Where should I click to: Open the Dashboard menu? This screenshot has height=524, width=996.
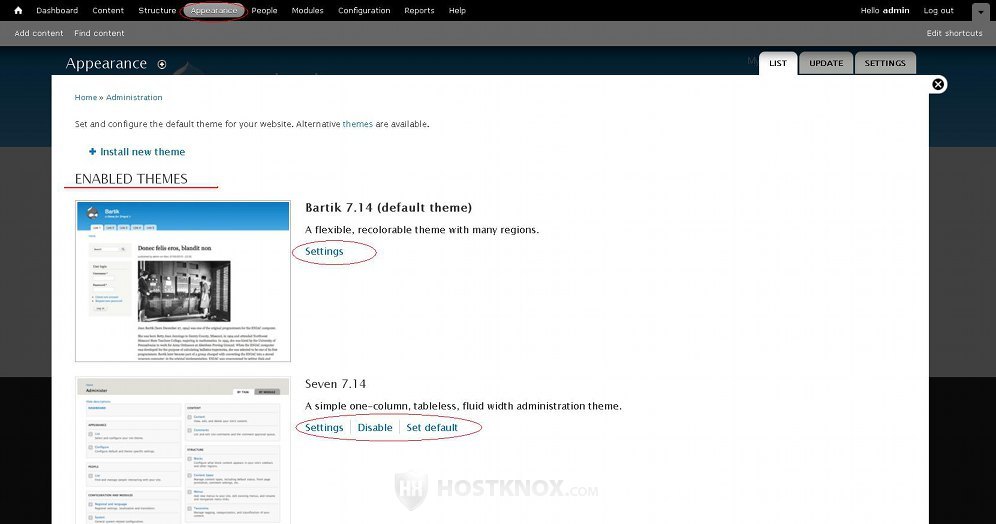[57, 10]
